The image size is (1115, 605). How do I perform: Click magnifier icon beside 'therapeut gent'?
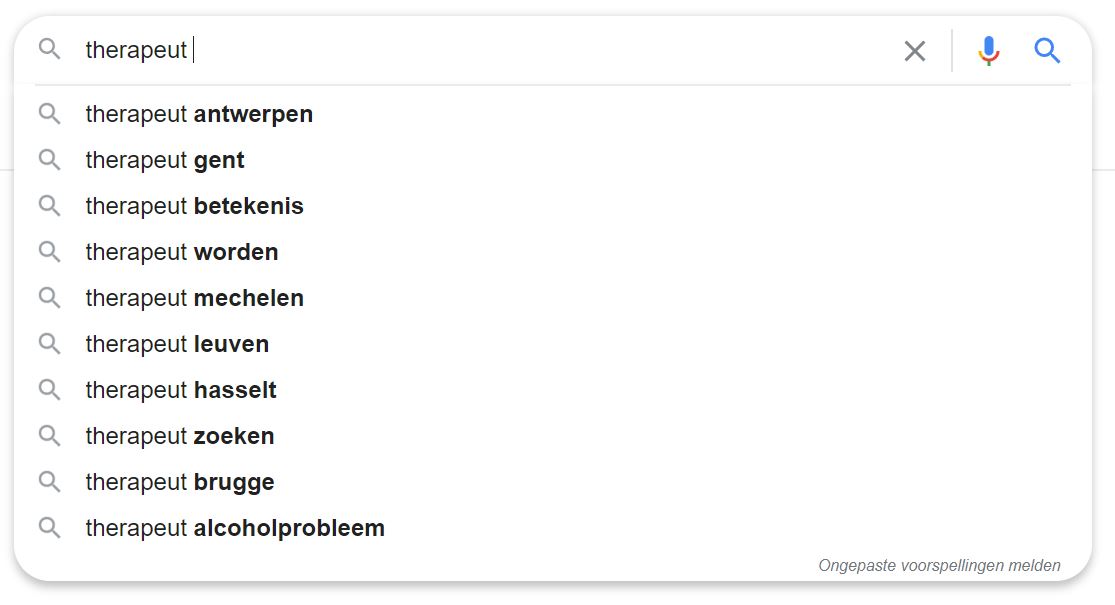tap(50, 160)
